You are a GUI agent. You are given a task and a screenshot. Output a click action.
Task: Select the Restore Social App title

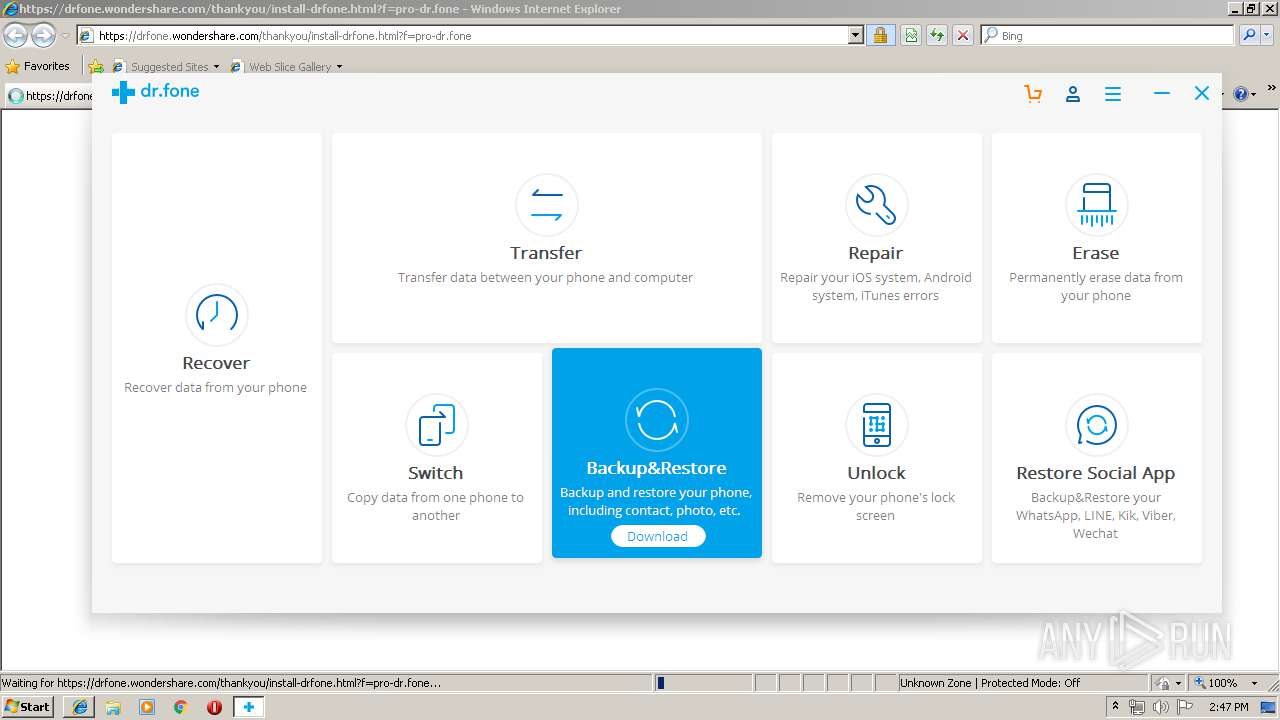(1096, 473)
